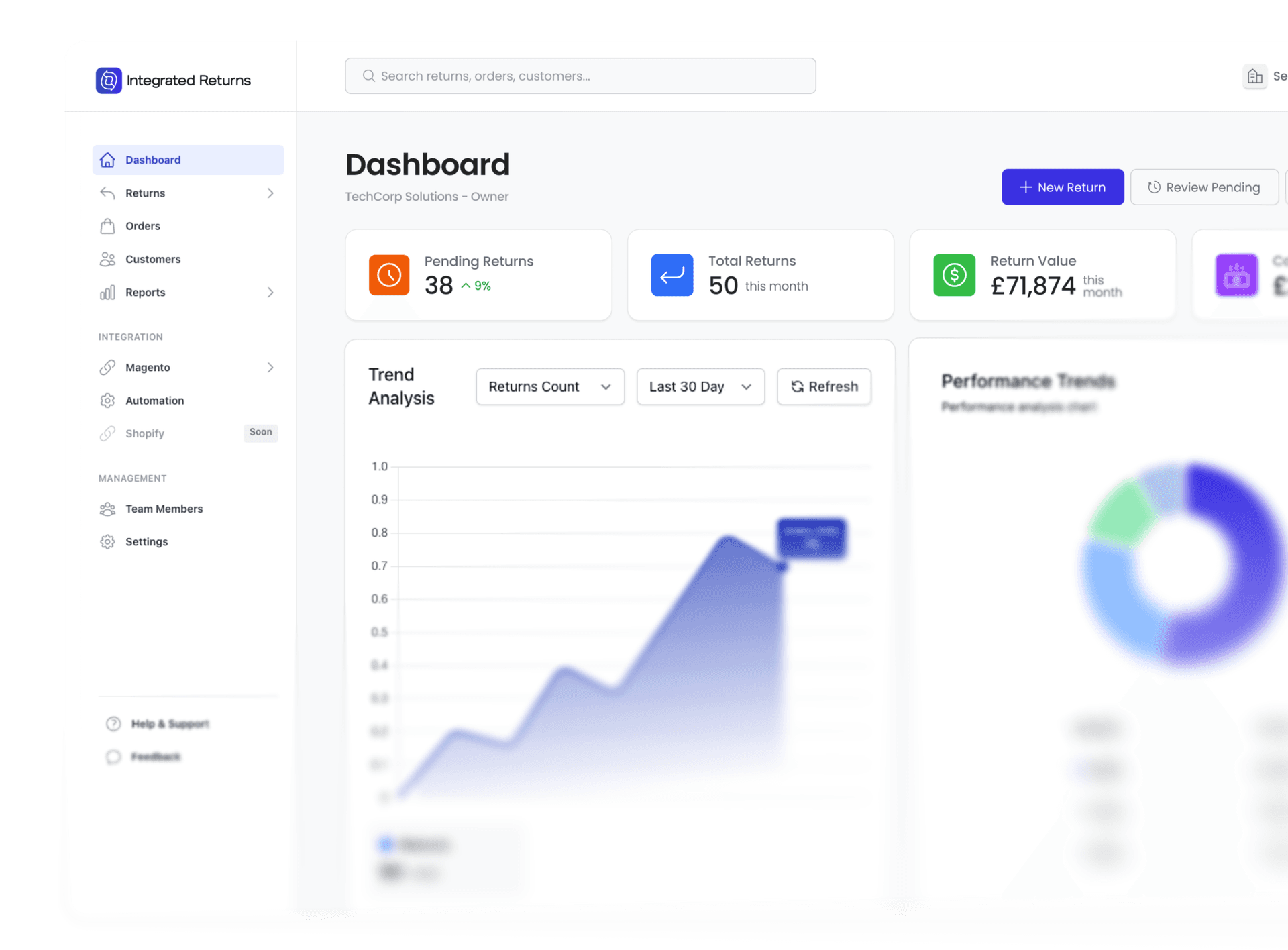
Task: Click the Shopify Soon badge
Action: pos(260,433)
